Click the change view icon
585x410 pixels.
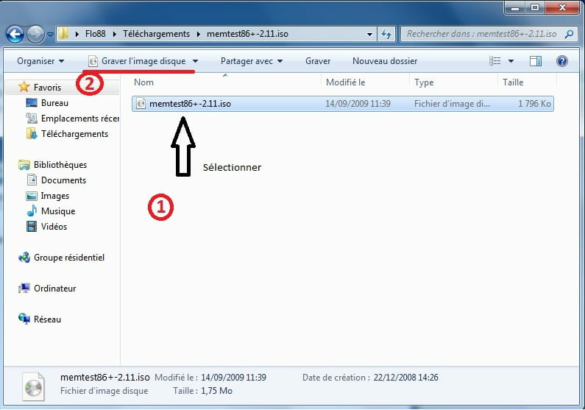coord(495,61)
